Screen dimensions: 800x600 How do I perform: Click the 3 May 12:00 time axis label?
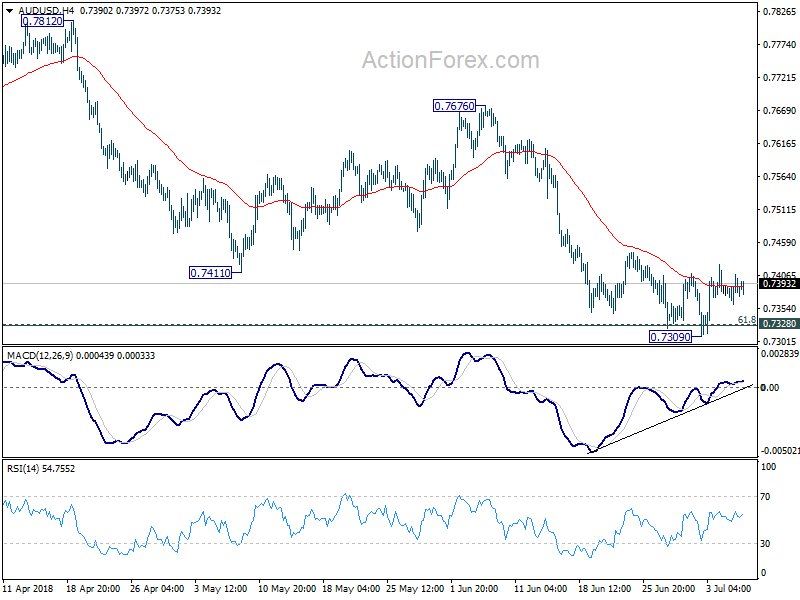221,588
